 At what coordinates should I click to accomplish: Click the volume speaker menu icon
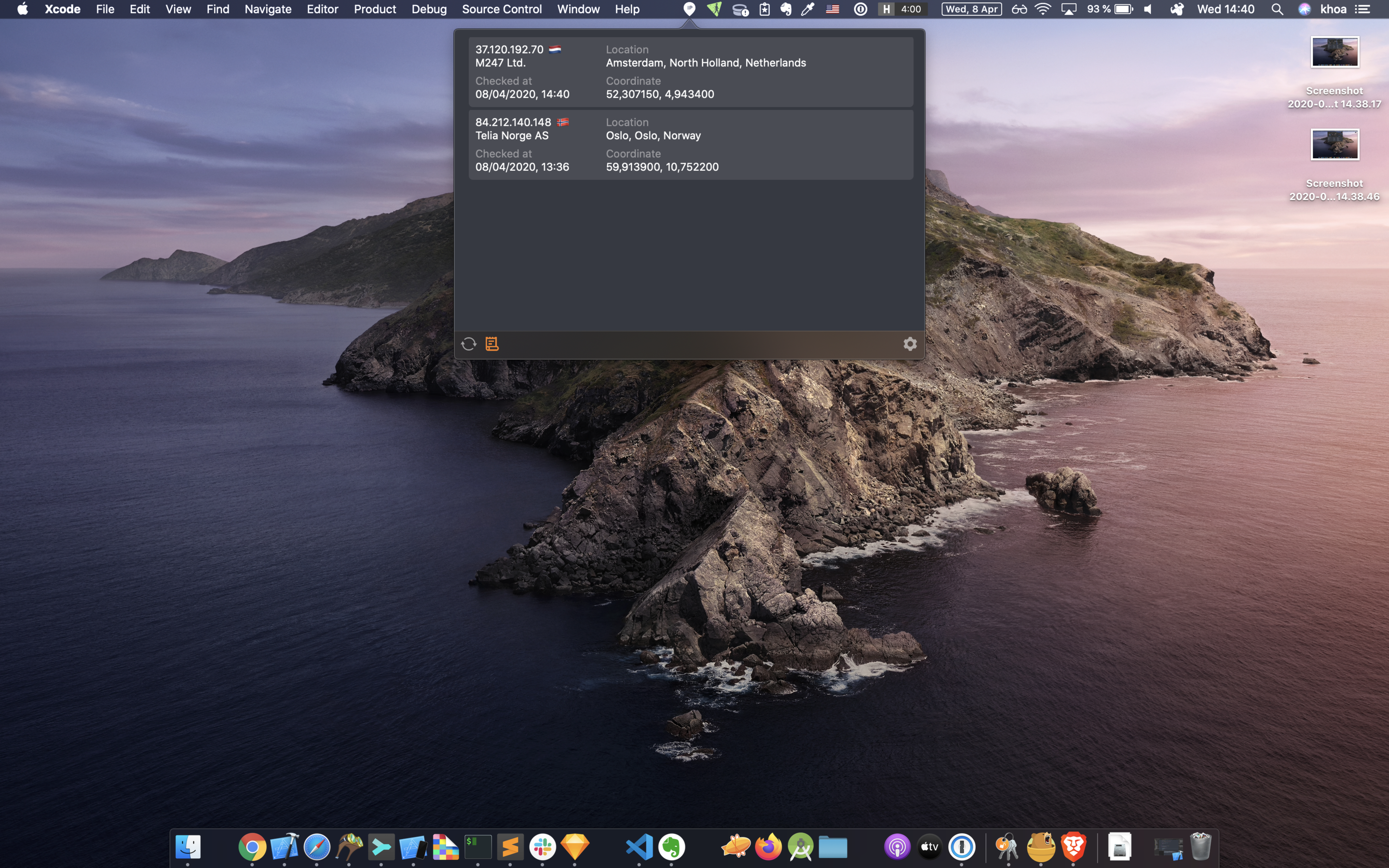(1147, 9)
